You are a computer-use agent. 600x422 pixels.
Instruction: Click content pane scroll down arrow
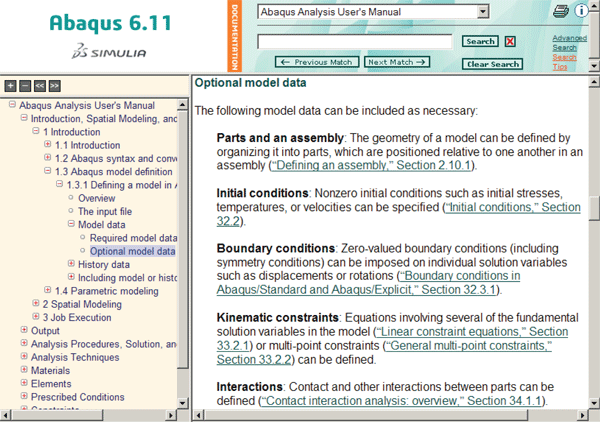click(x=594, y=403)
